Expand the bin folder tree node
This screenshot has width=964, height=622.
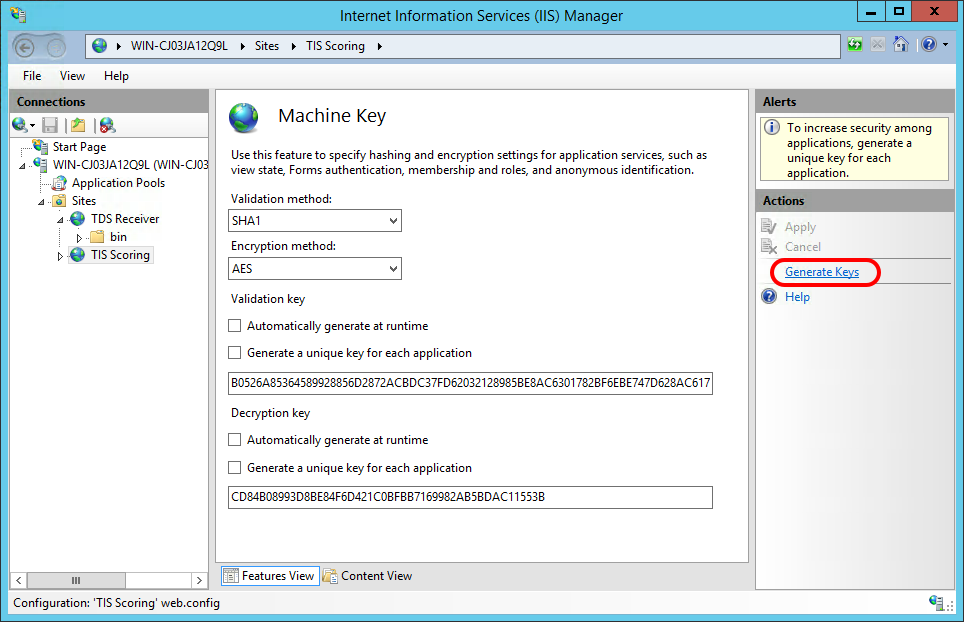(x=79, y=237)
